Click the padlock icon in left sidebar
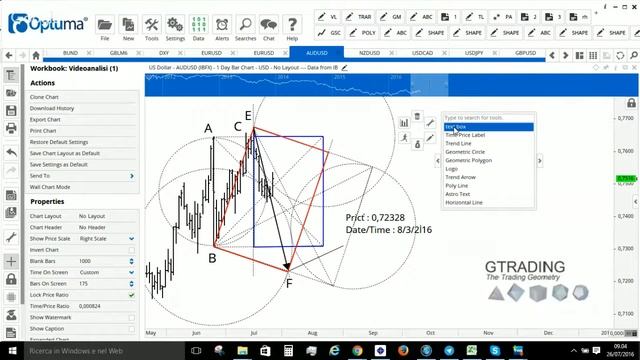The width and height of the screenshot is (640, 360). tap(11, 279)
